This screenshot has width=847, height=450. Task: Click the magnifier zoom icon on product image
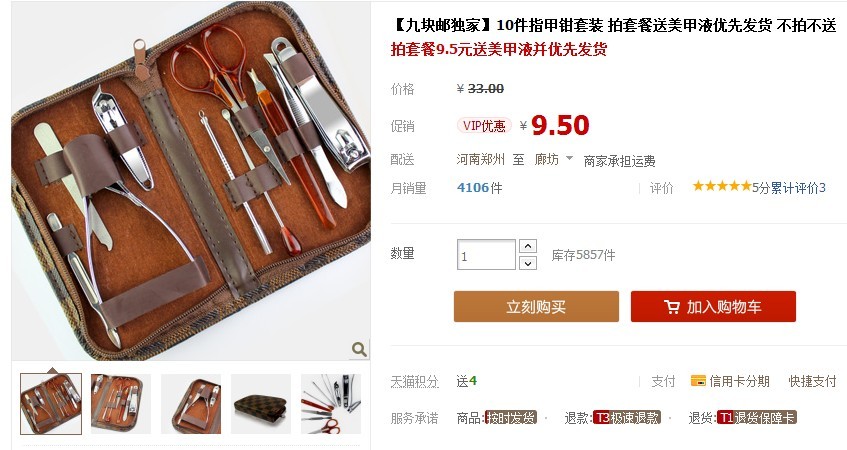tap(359, 349)
